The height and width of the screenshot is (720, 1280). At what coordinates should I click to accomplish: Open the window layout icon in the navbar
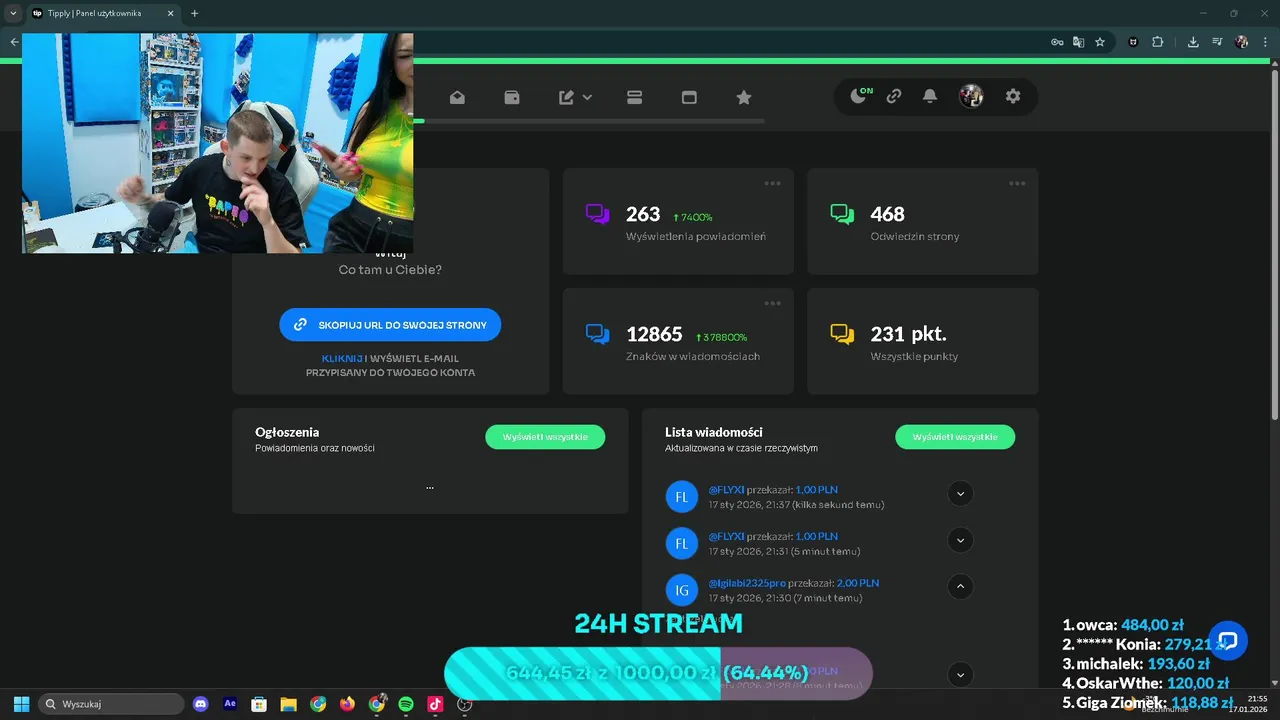coord(689,97)
